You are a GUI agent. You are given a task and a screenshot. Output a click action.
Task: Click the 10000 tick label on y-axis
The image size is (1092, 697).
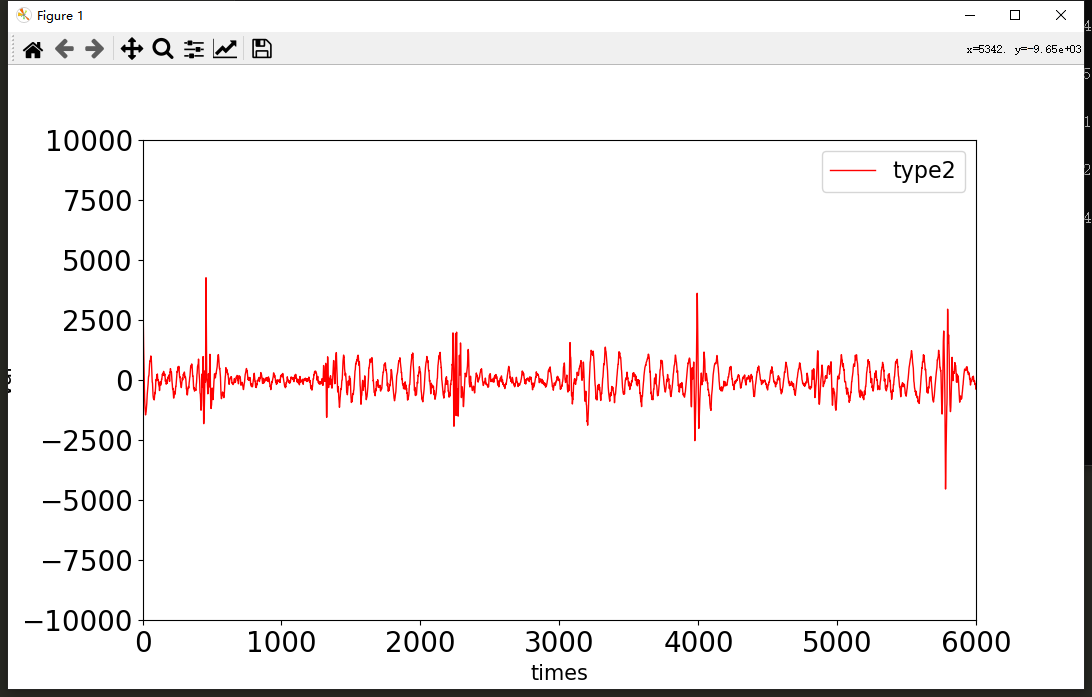[89, 141]
